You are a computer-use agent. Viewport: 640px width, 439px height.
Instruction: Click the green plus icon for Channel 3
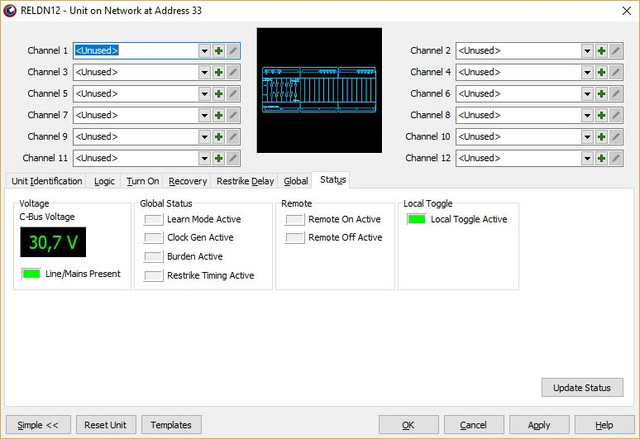coord(219,72)
